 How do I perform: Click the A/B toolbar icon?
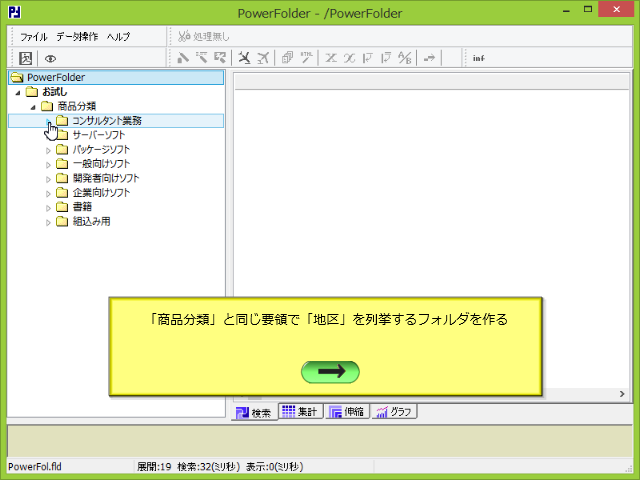click(x=404, y=58)
